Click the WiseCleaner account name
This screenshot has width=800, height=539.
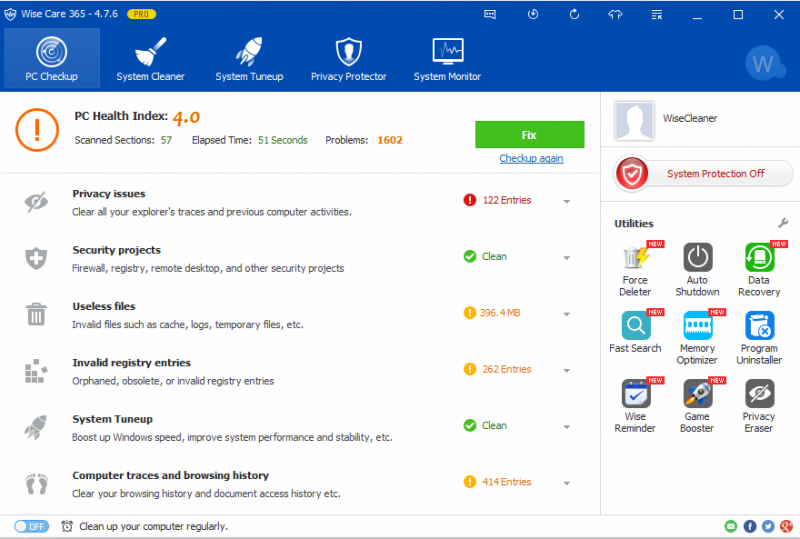click(690, 118)
